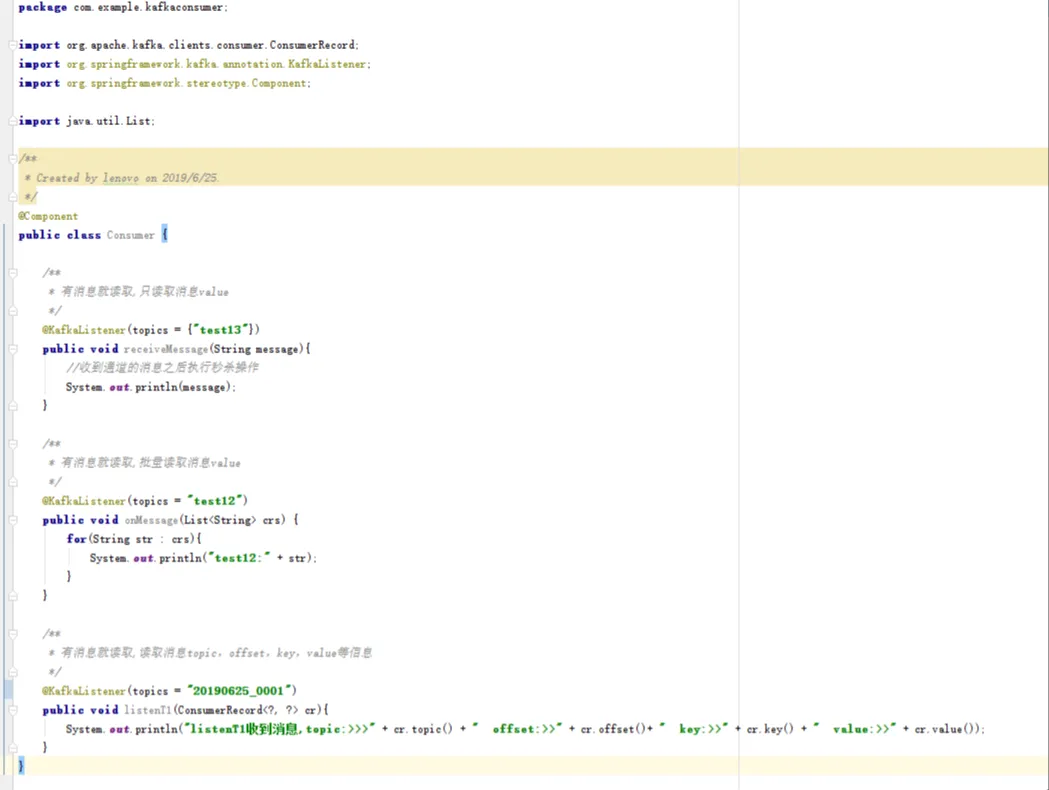Screen dimensions: 1049x790
Task: Click "test12" in the KafkaListener annotation
Action: coord(214,501)
